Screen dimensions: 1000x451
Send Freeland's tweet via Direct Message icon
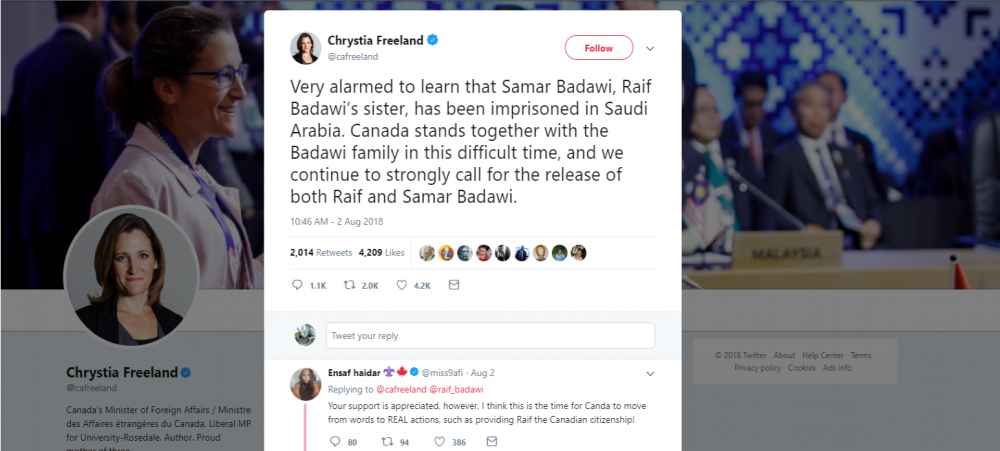(454, 285)
